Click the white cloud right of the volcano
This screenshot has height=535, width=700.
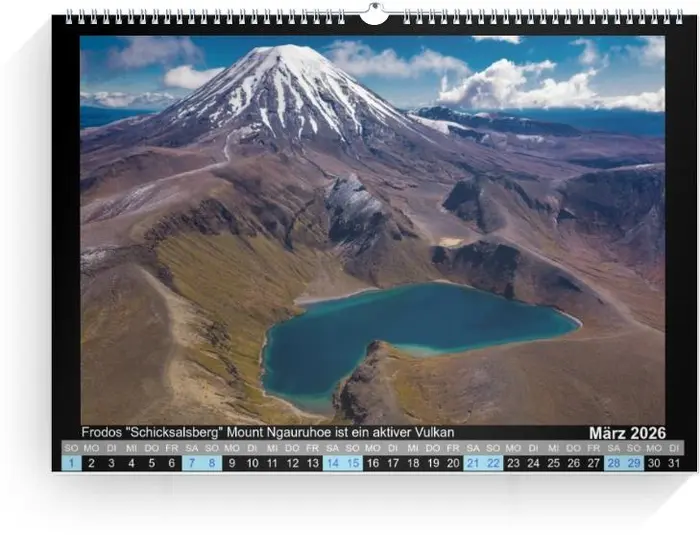[x=500, y=85]
